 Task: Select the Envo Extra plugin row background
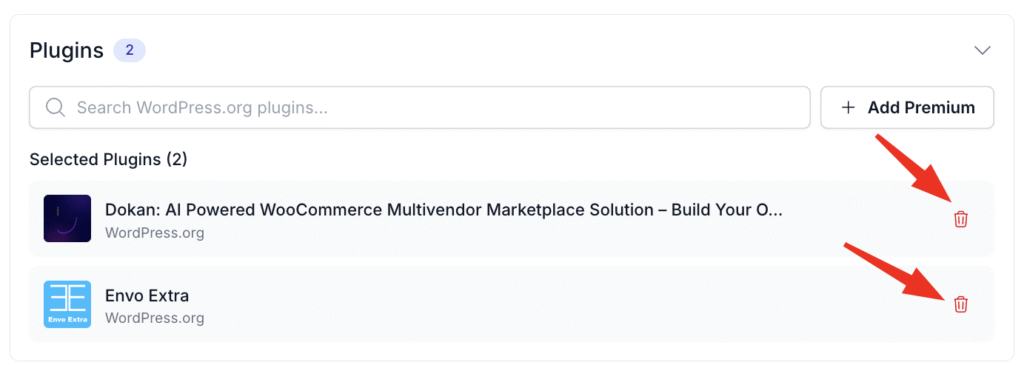click(511, 304)
